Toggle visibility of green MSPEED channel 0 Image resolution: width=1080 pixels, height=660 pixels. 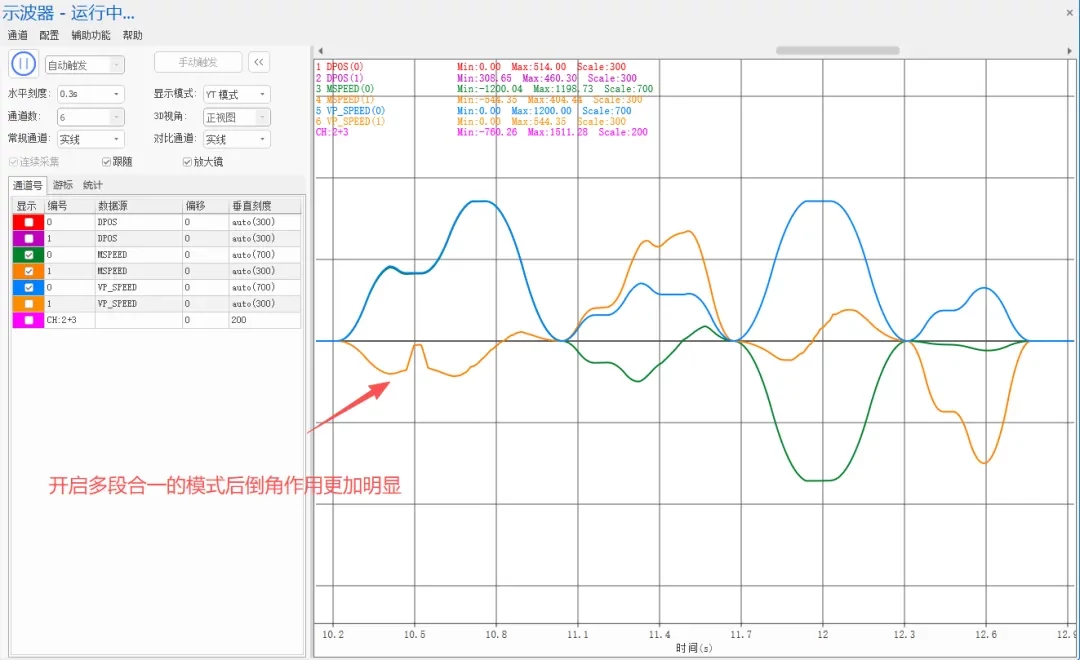click(x=29, y=255)
